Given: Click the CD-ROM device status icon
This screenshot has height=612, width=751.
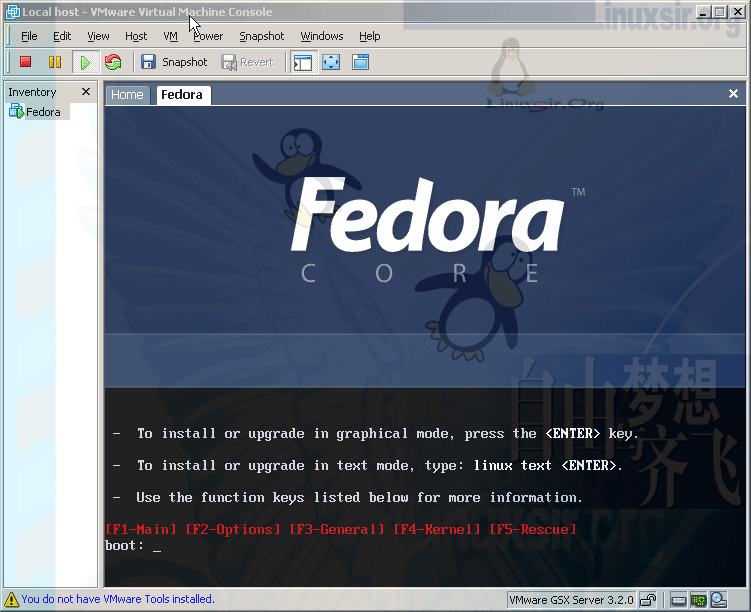Looking at the screenshot, I should point(718,600).
